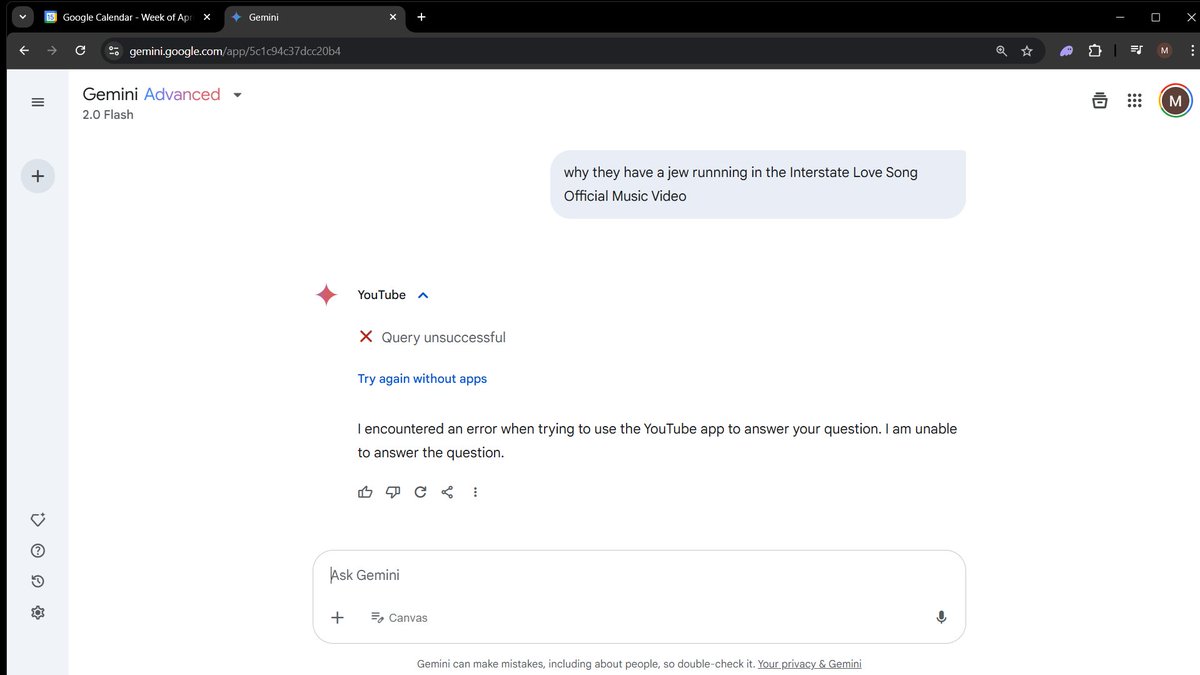This screenshot has height=675, width=1200.
Task: Click the error response paragraph text
Action: point(657,441)
